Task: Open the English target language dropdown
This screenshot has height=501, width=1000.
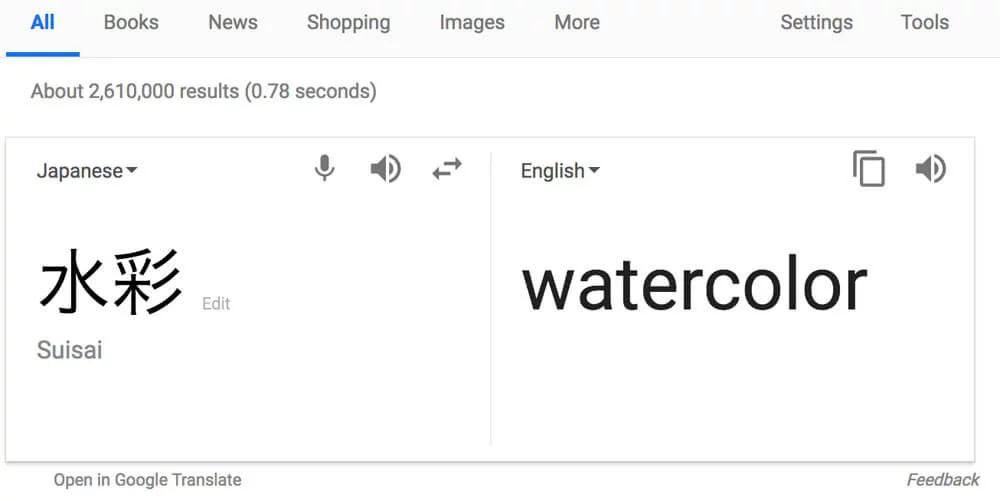Action: point(560,171)
